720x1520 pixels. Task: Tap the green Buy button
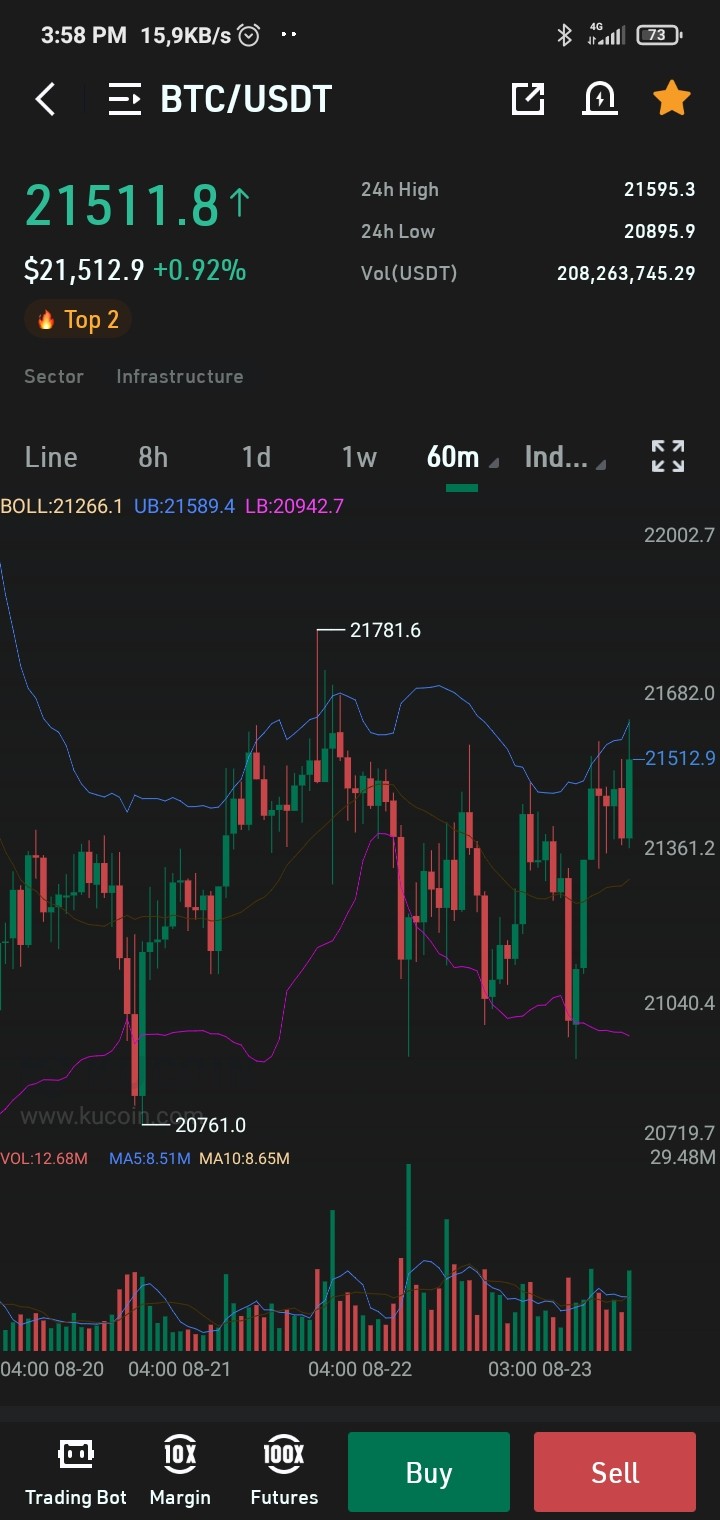(x=429, y=1472)
